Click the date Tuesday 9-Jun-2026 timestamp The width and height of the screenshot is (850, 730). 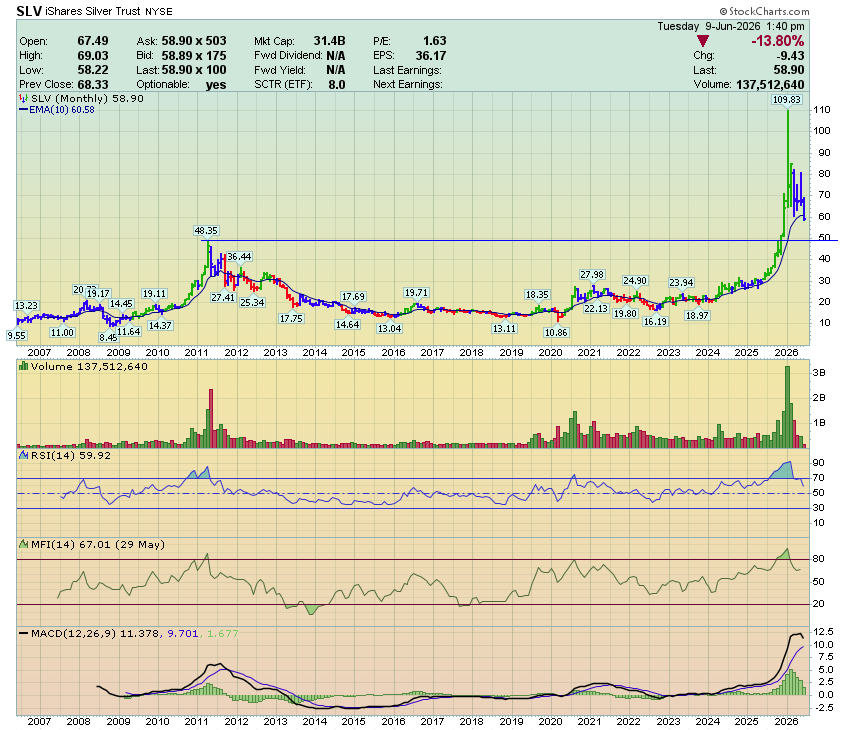[731, 26]
